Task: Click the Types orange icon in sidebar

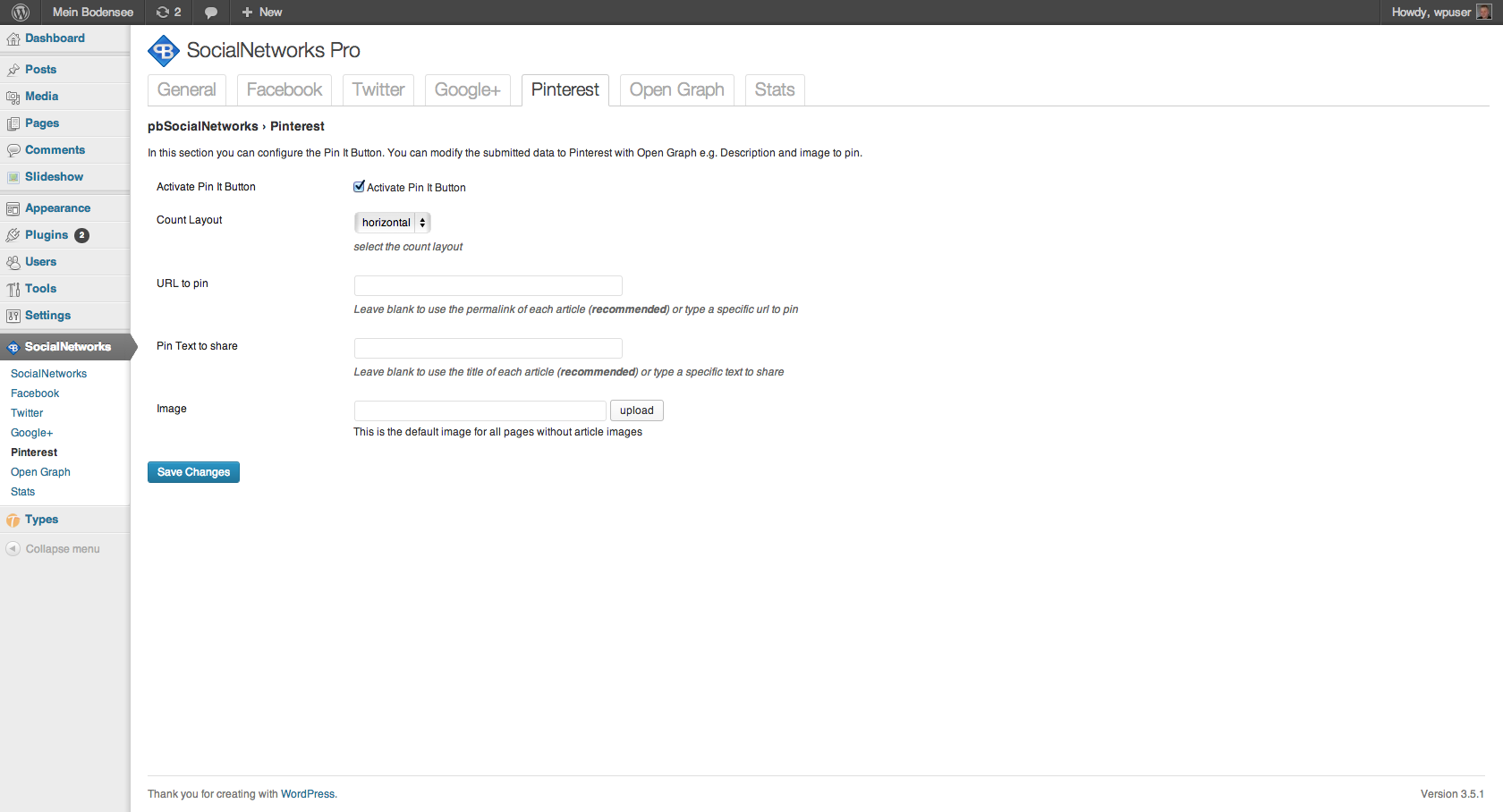Action: pos(13,520)
